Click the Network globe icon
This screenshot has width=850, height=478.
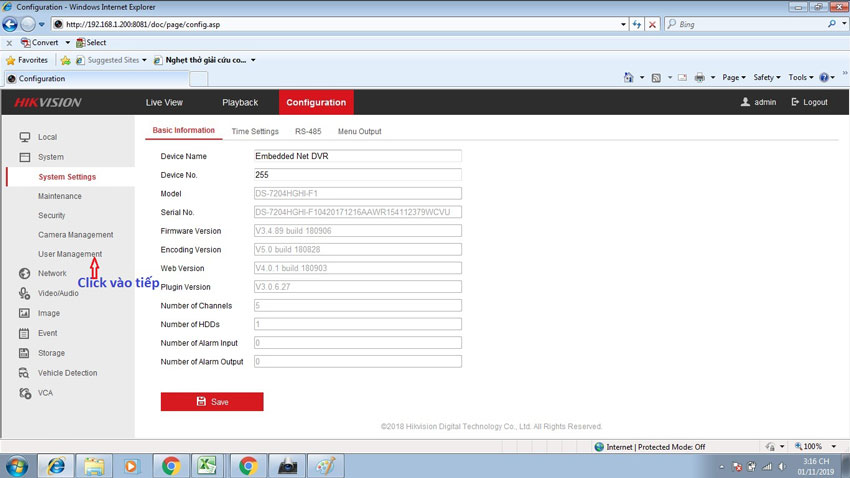pyautogui.click(x=25, y=273)
